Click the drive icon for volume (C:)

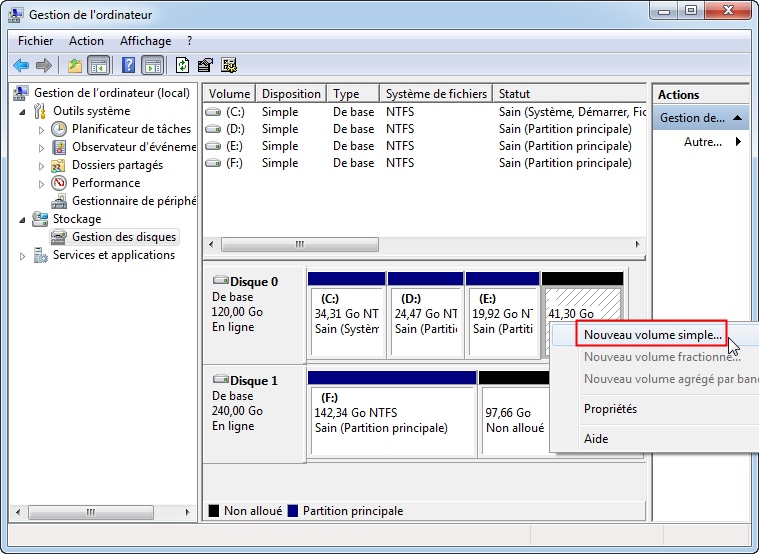pyautogui.click(x=213, y=112)
